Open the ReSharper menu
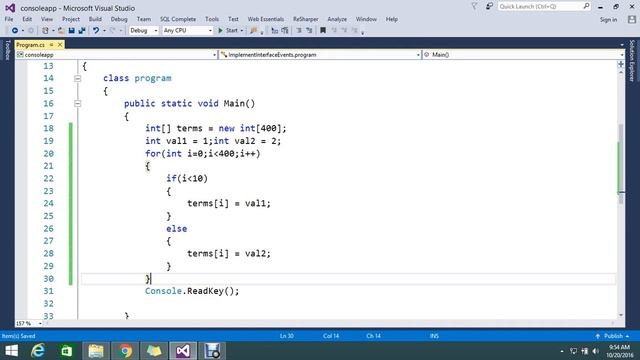The height and width of the screenshot is (360, 640). [305, 19]
